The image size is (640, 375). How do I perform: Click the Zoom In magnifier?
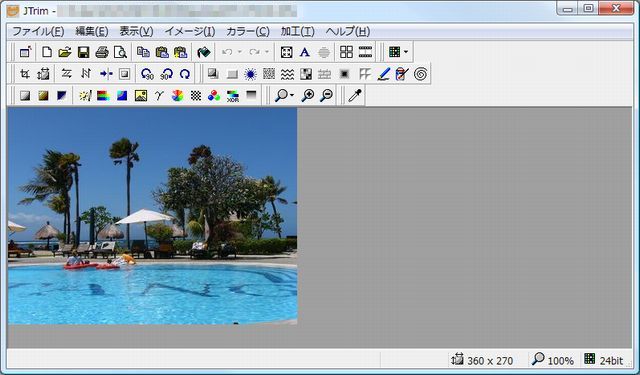[x=308, y=95]
